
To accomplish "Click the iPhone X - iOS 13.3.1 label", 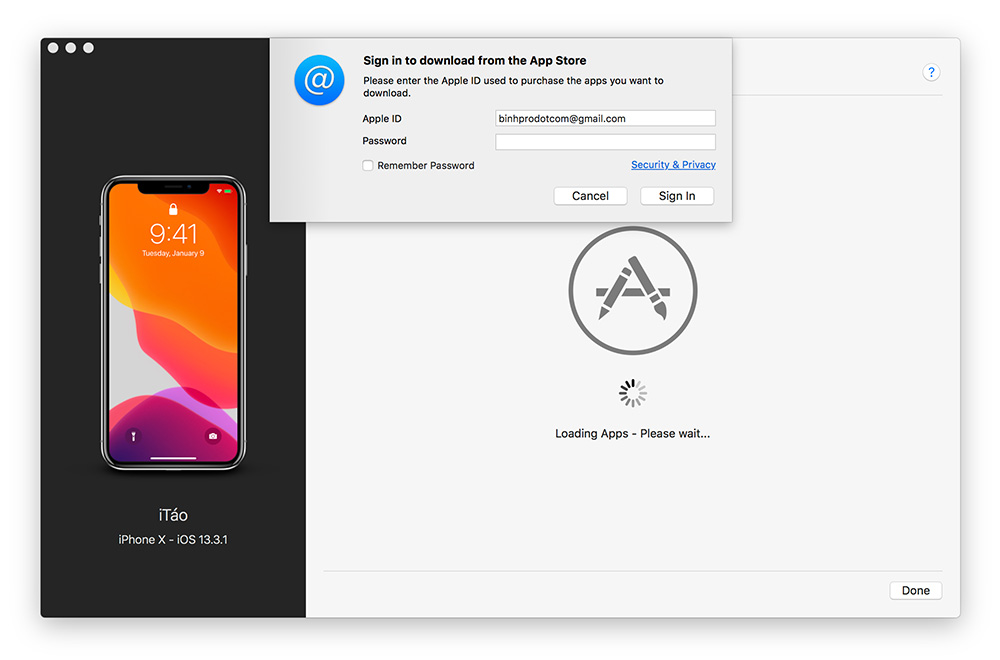I will pyautogui.click(x=173, y=539).
